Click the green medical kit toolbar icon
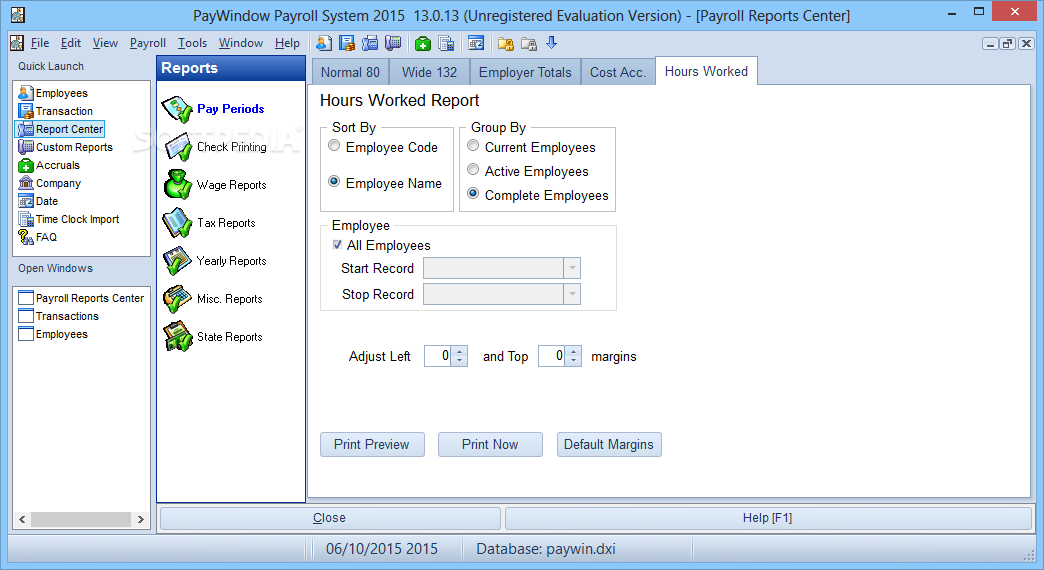 point(423,43)
